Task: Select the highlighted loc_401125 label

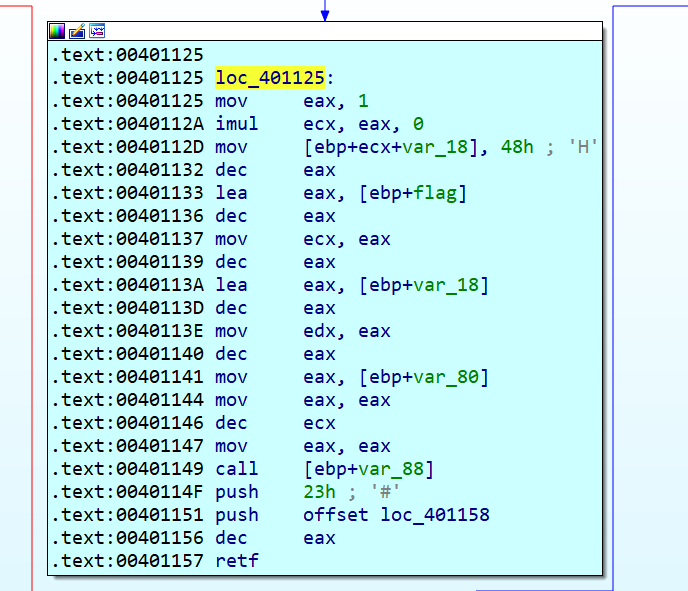Action: tap(270, 78)
